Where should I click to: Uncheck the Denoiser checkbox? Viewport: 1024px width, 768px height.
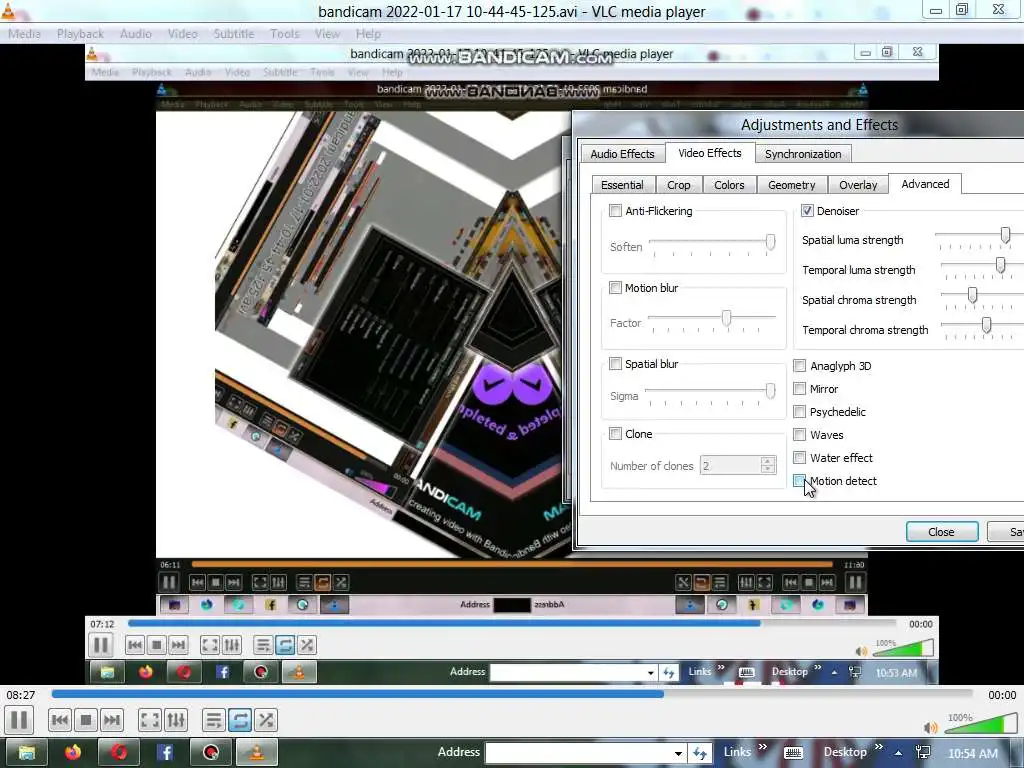(x=807, y=210)
